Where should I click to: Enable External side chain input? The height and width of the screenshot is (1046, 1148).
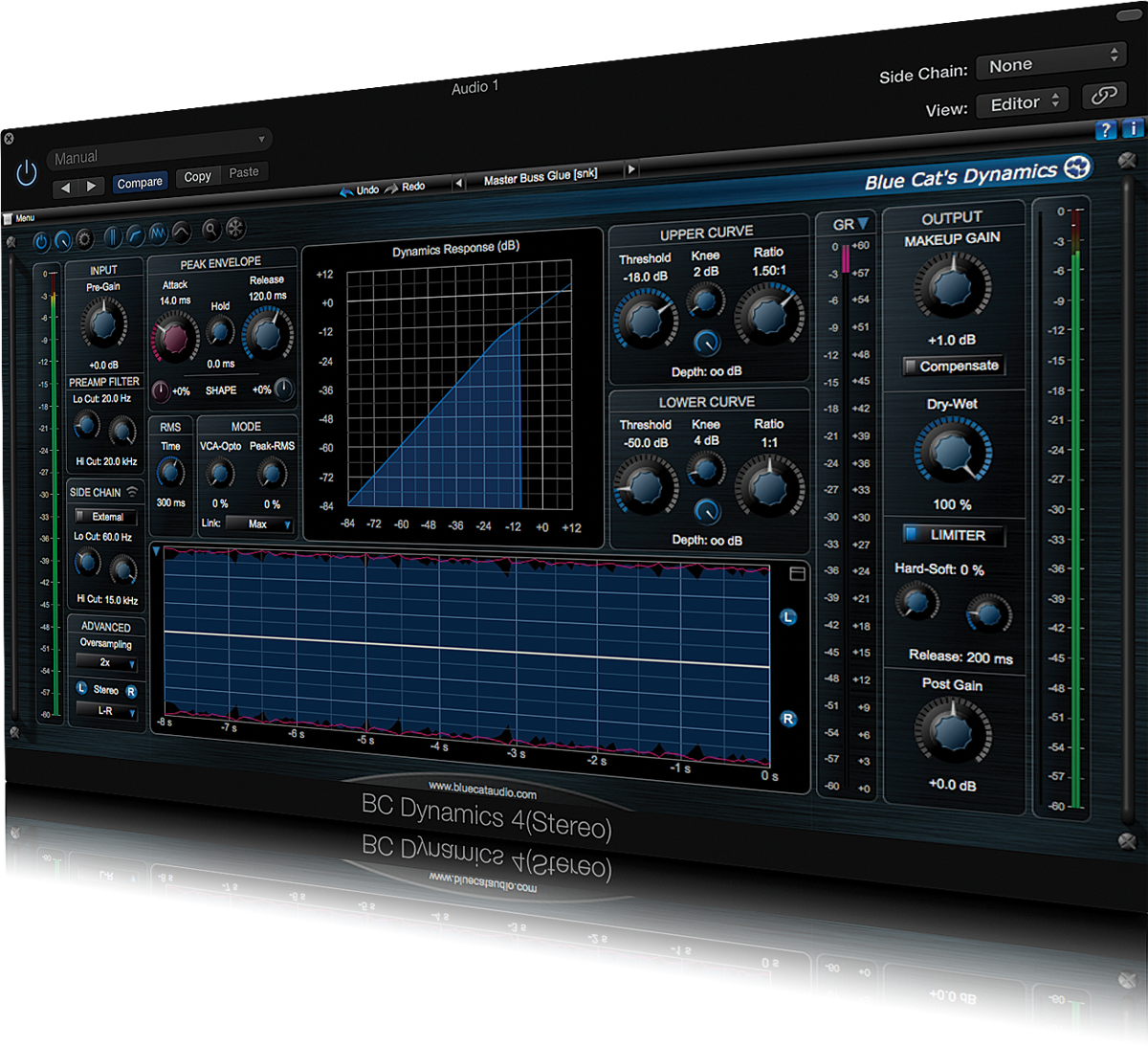(82, 517)
